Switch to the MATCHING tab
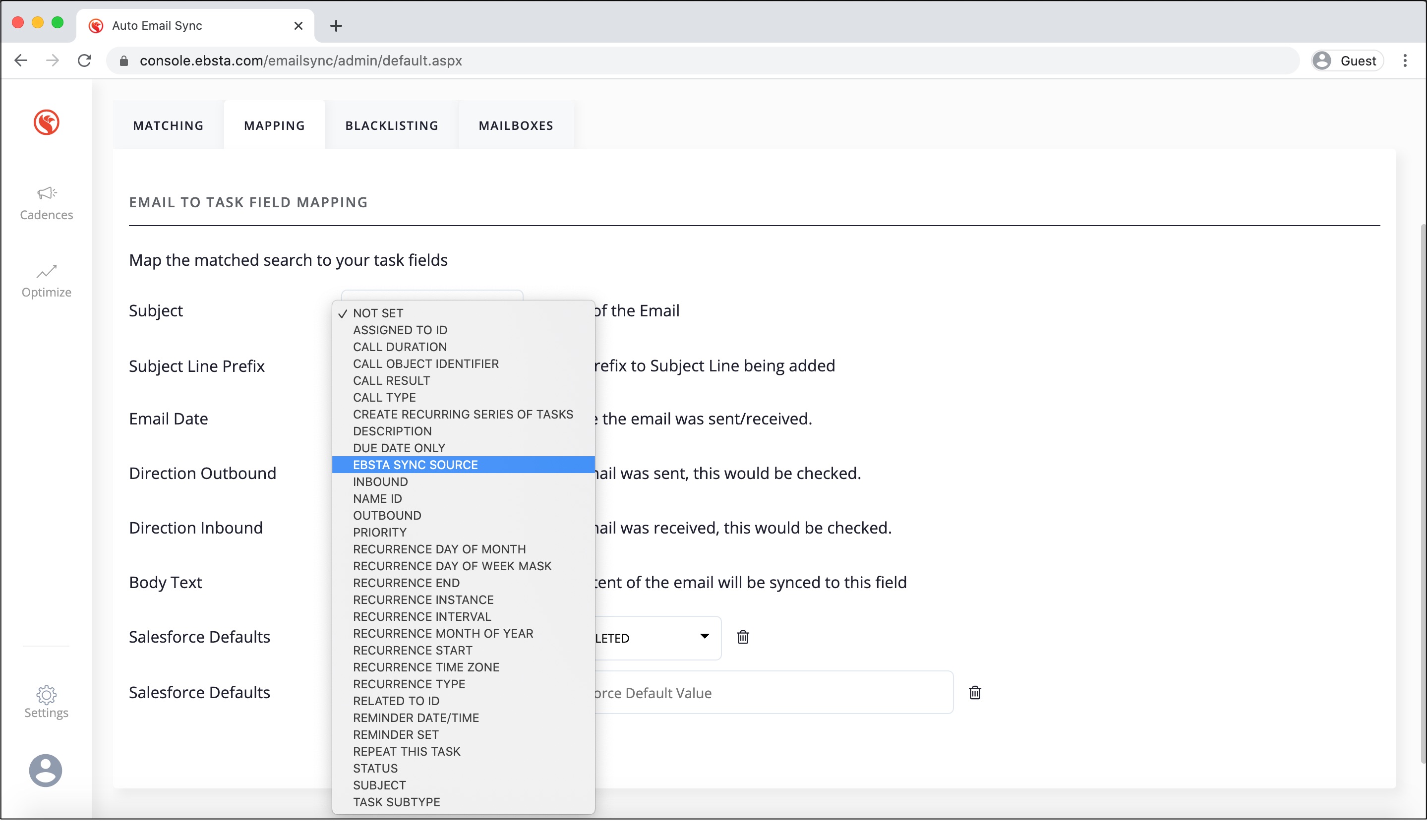 [168, 126]
